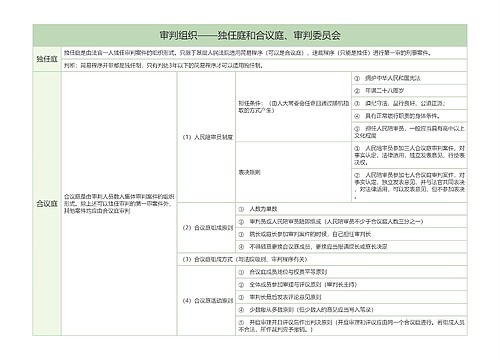Click the cell '① 人数为单数'
The height and width of the screenshot is (360, 500).
[x=351, y=209]
